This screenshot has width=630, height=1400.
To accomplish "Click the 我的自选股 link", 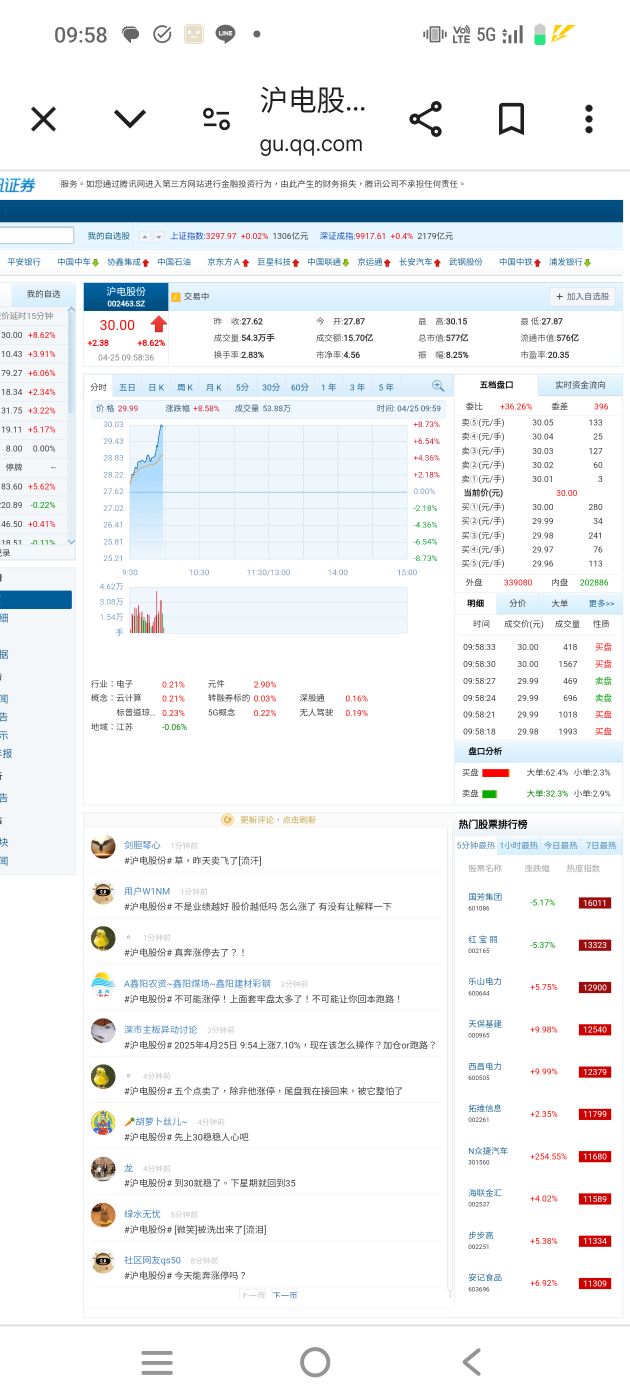I will tap(108, 236).
